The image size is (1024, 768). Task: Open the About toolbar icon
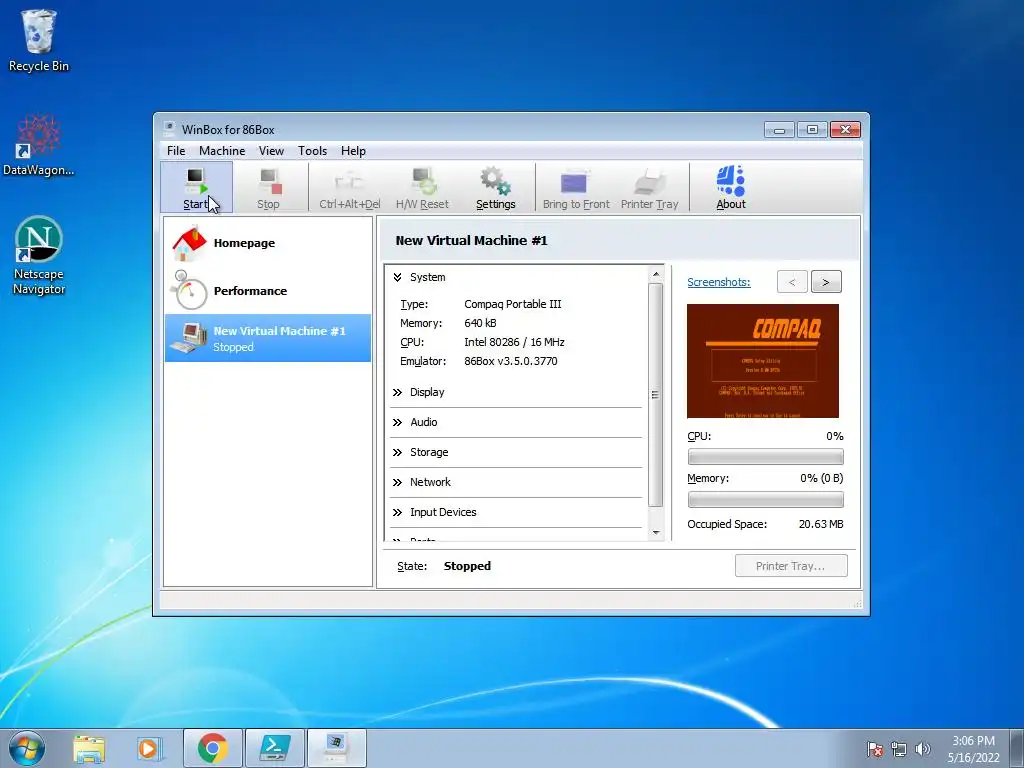coord(731,187)
